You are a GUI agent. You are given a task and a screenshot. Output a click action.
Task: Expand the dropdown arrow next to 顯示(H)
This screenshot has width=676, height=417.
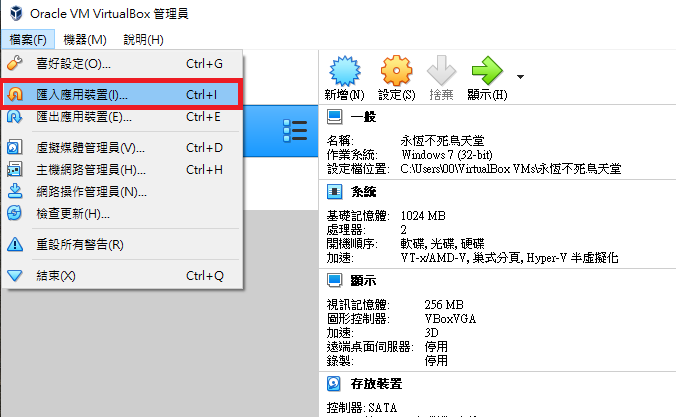tap(520, 77)
